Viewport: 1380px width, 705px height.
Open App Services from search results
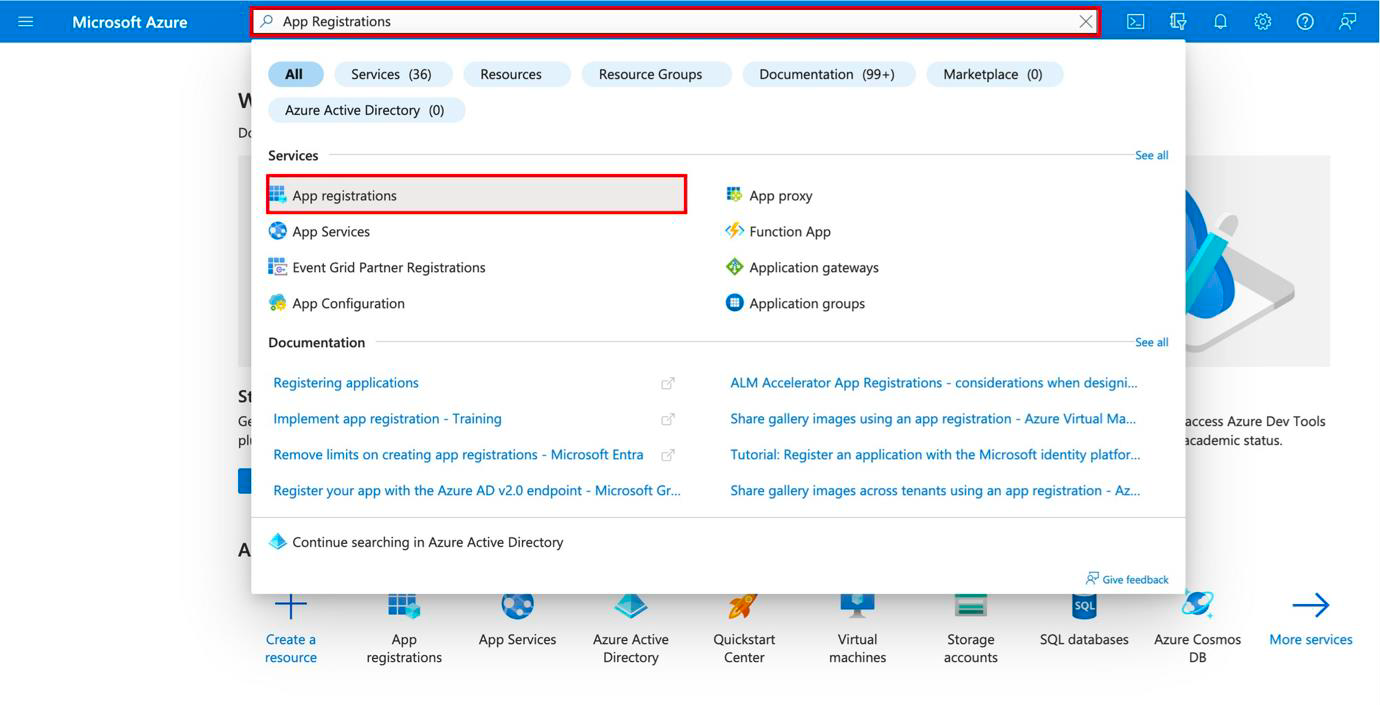pos(331,231)
